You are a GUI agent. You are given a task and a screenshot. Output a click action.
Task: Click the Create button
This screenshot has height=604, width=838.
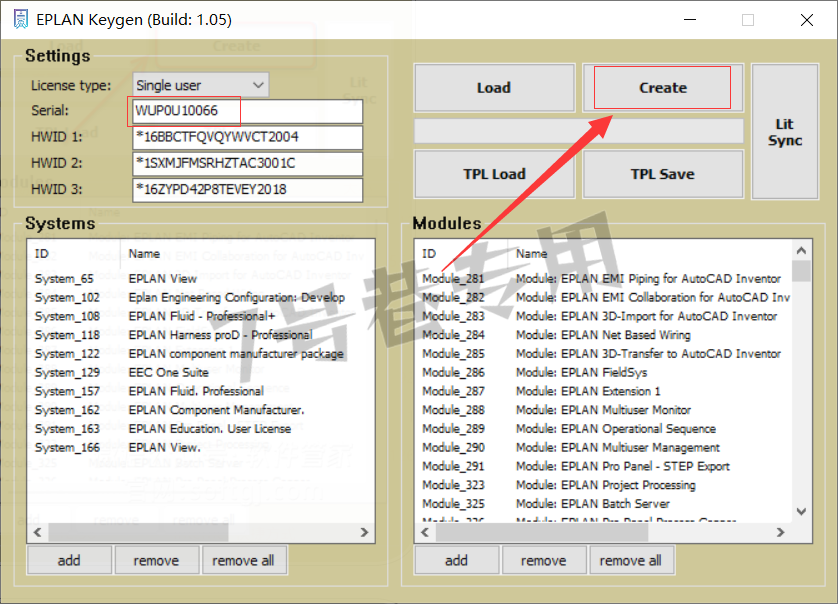coord(663,88)
